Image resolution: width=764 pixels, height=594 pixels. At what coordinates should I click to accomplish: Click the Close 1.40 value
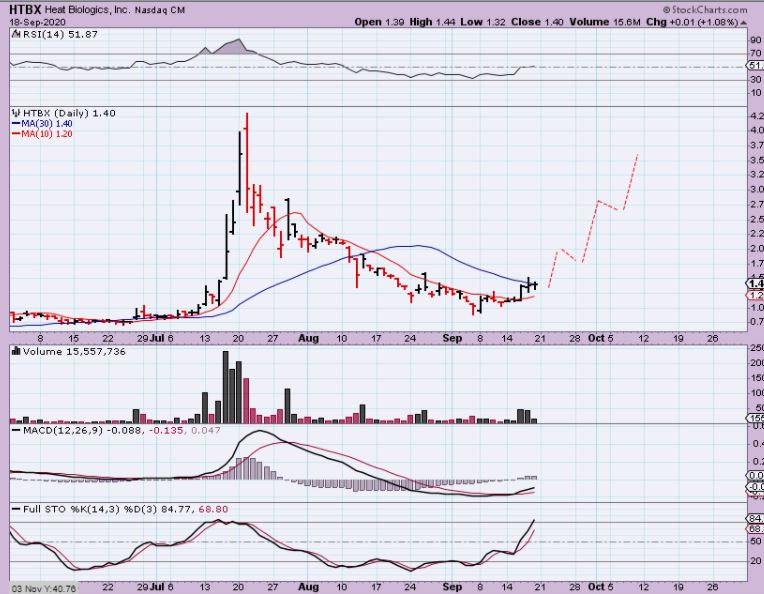(x=537, y=22)
